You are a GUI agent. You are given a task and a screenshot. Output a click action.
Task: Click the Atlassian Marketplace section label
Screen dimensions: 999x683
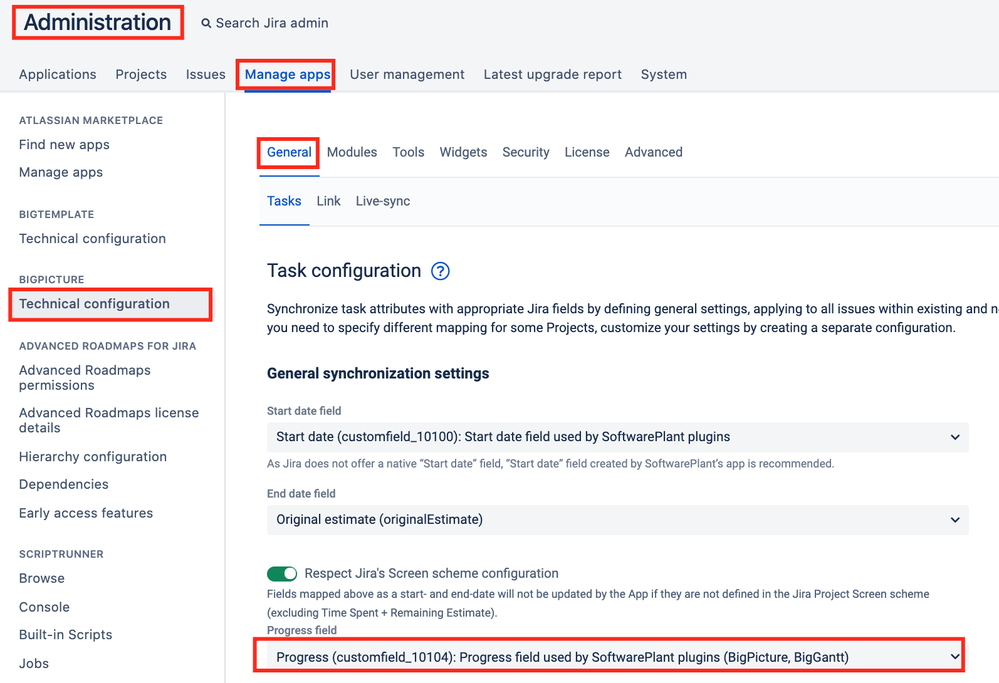[x=91, y=120]
